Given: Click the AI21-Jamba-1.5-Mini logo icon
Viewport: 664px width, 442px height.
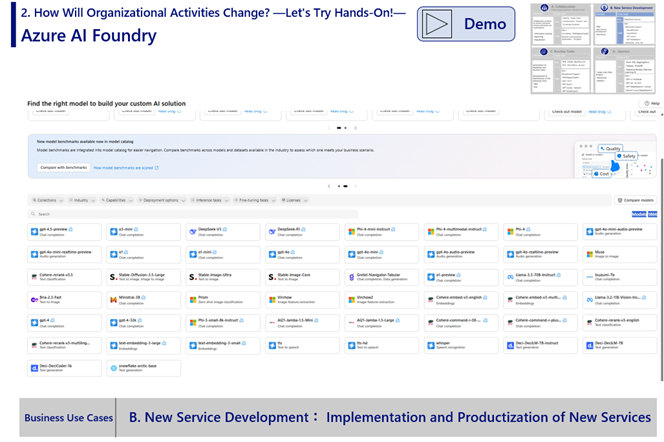Looking at the screenshot, I should [272, 323].
